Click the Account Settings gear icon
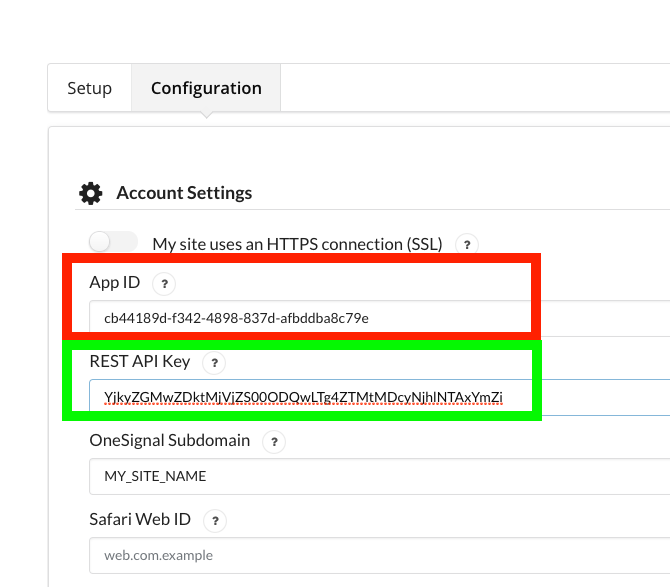The image size is (670, 587). [91, 193]
